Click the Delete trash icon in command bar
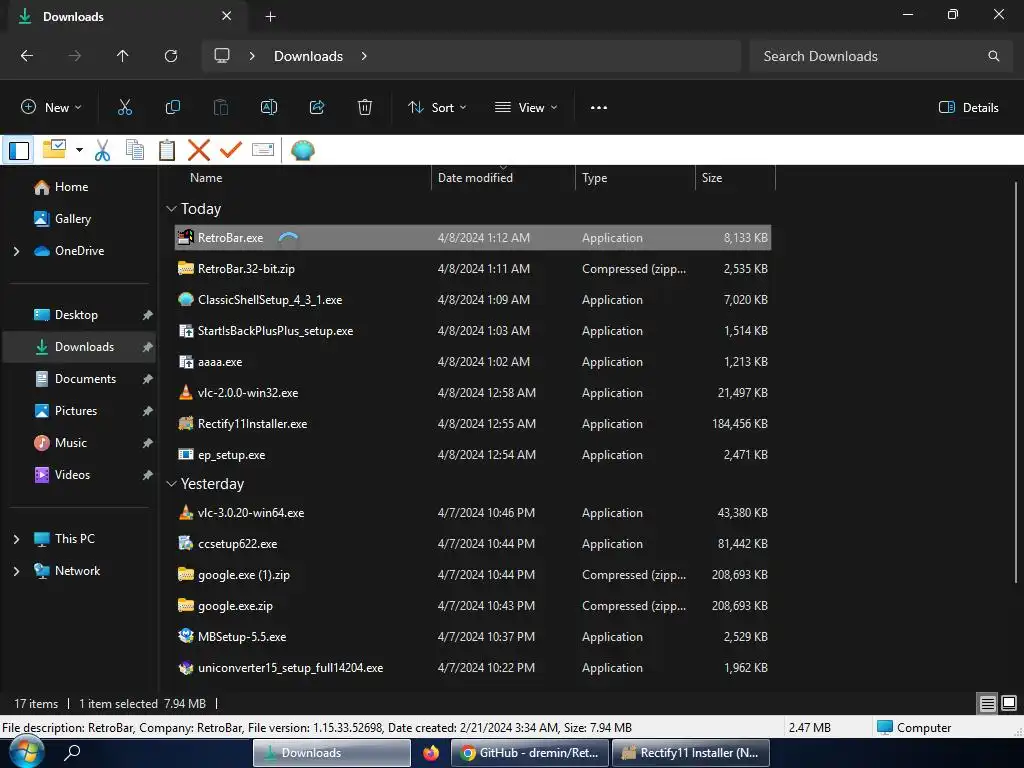This screenshot has width=1024, height=768. click(x=365, y=107)
